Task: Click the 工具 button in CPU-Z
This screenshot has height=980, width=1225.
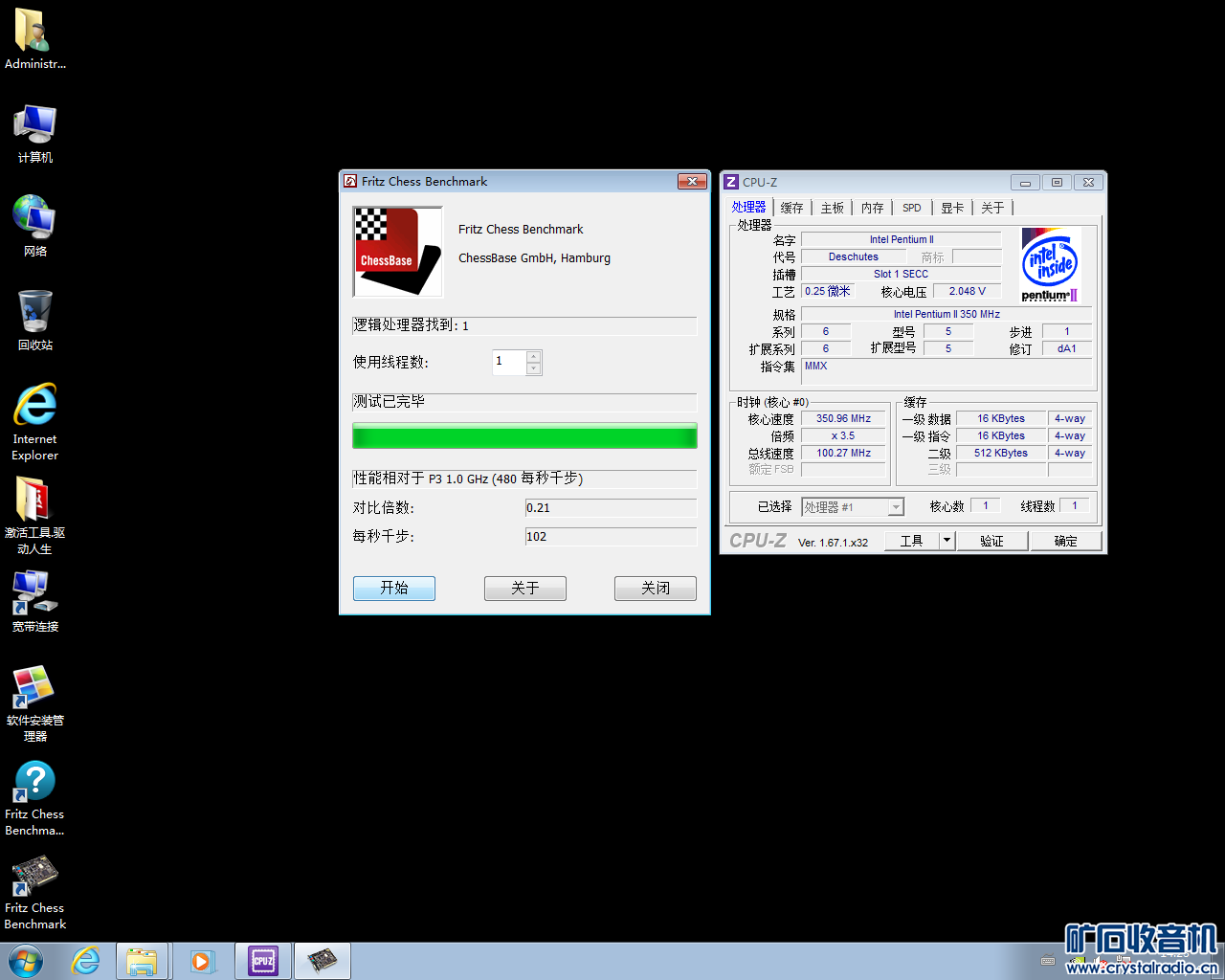Action: (x=912, y=541)
